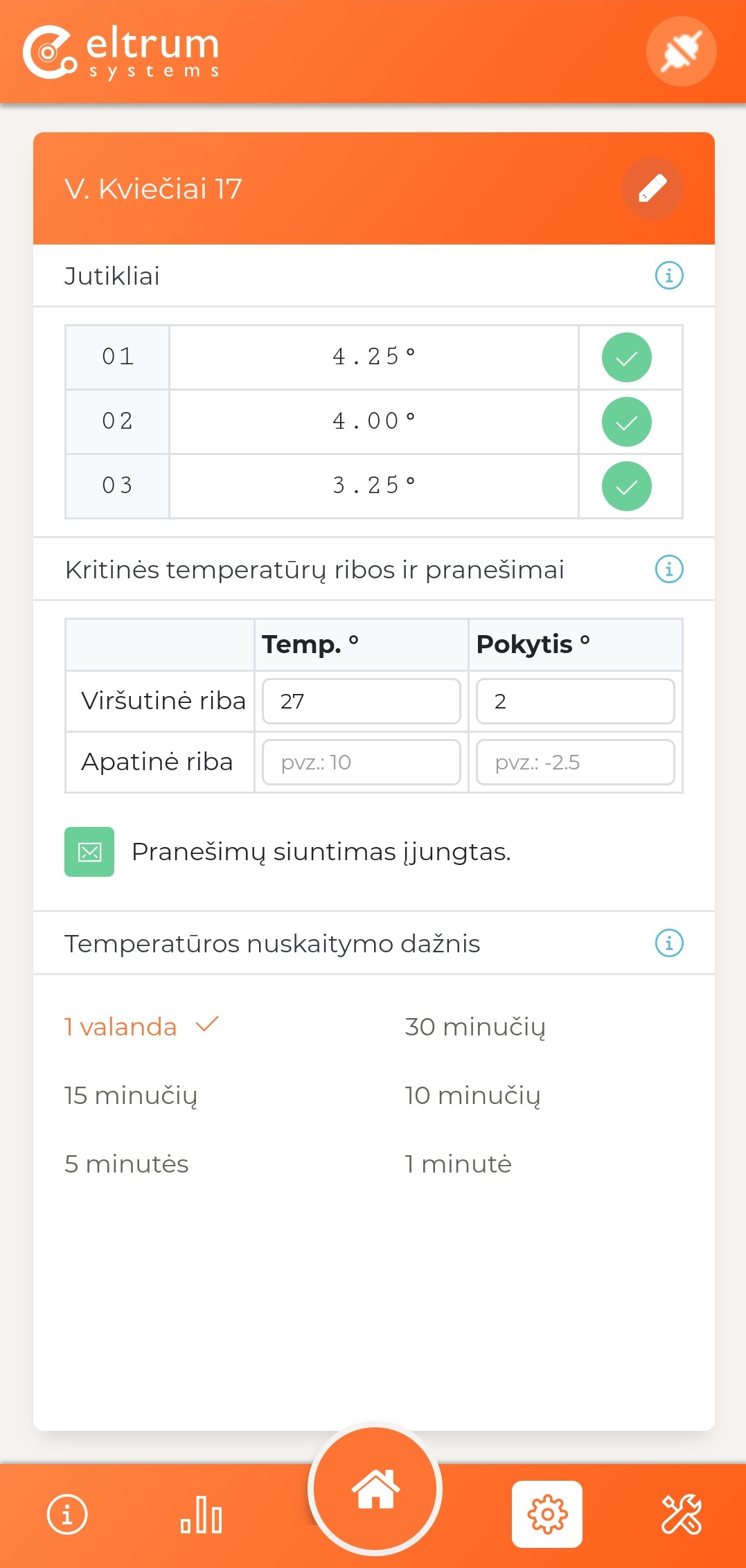
Task: Open info for Kritinės temperatūrų ribos section
Action: click(668, 569)
